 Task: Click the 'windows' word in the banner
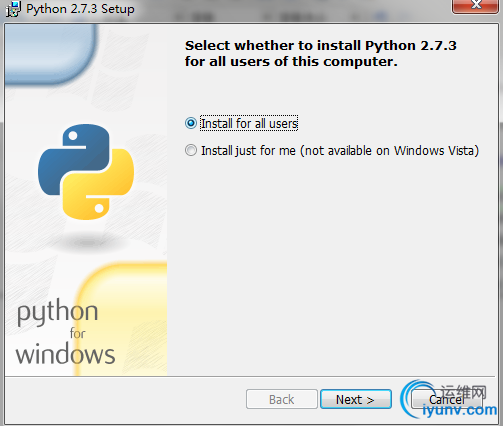coord(65,354)
